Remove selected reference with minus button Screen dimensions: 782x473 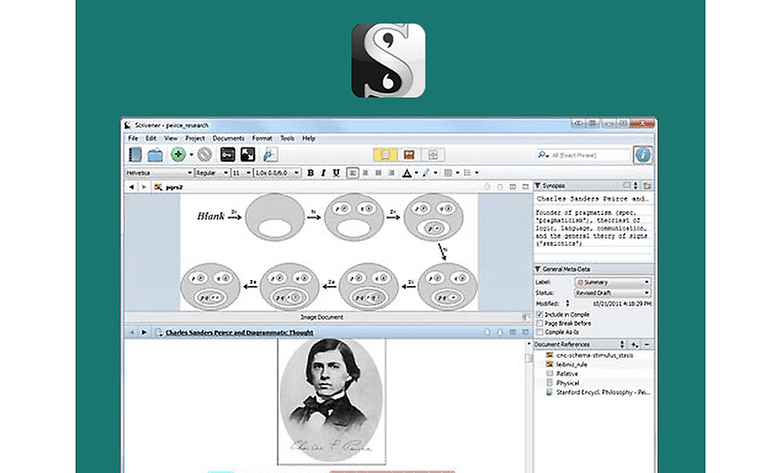[x=647, y=344]
